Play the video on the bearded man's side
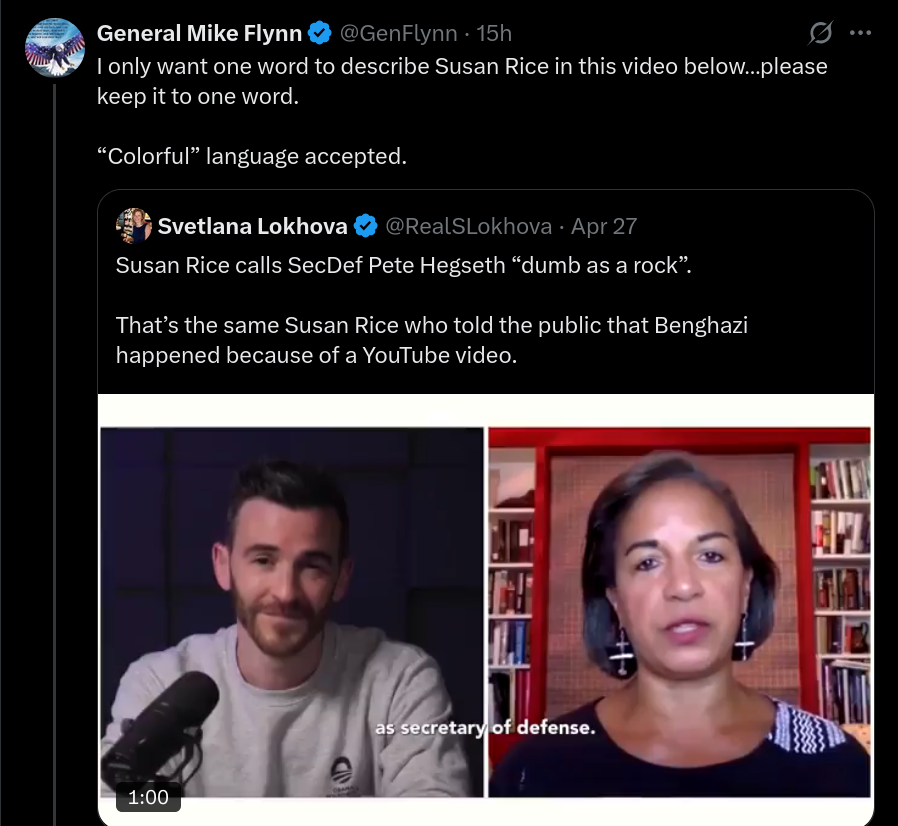 (292, 612)
